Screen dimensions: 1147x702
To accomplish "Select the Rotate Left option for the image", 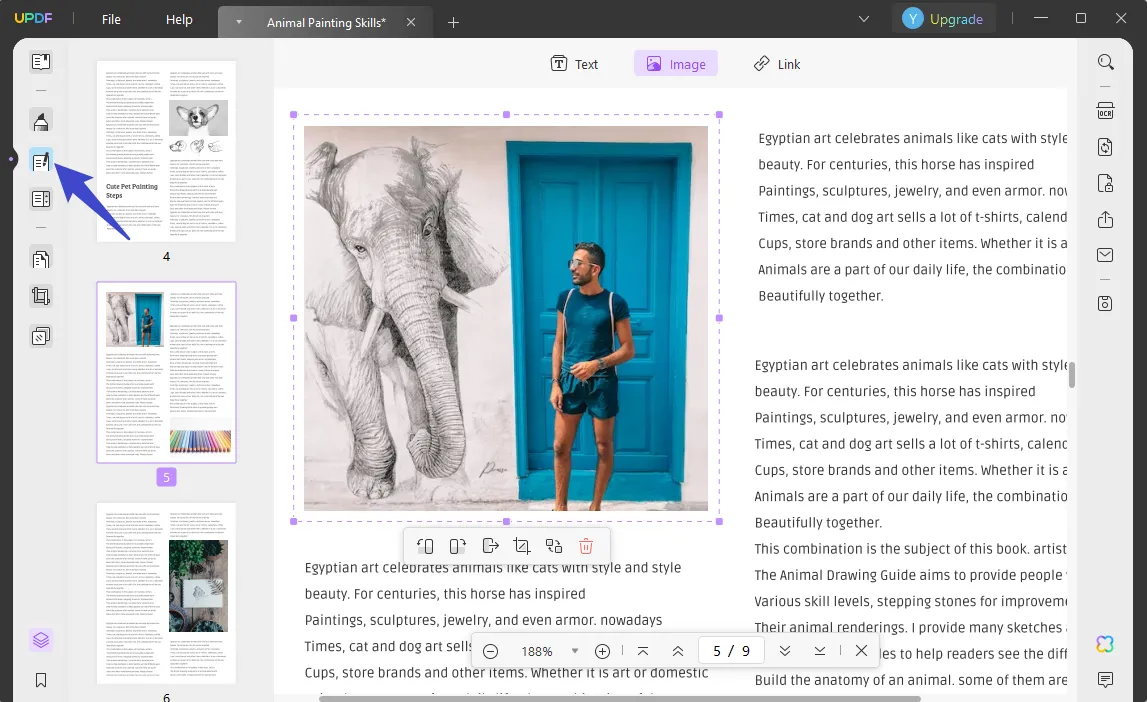I will (424, 545).
